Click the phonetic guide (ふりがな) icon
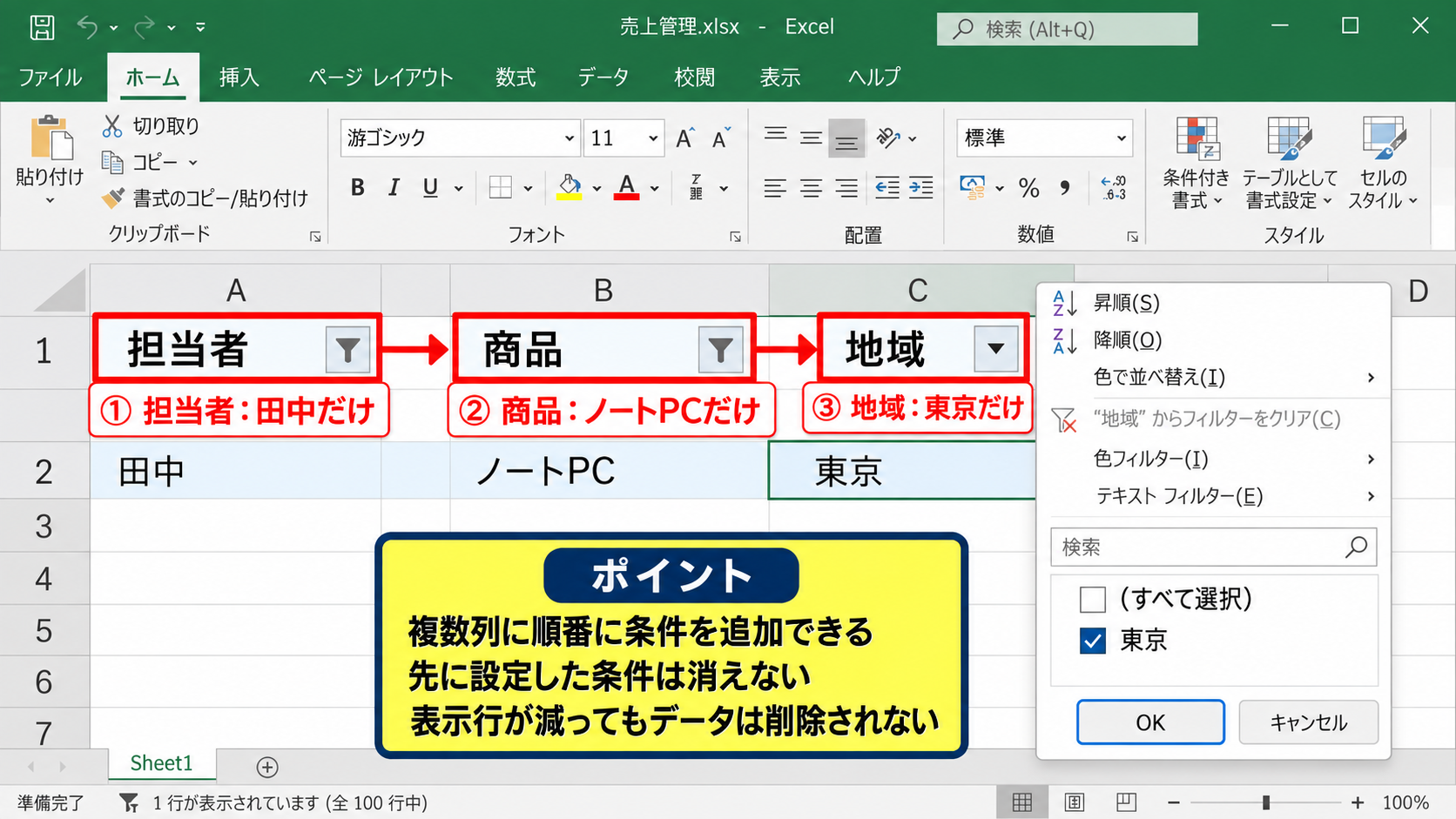 (x=696, y=187)
